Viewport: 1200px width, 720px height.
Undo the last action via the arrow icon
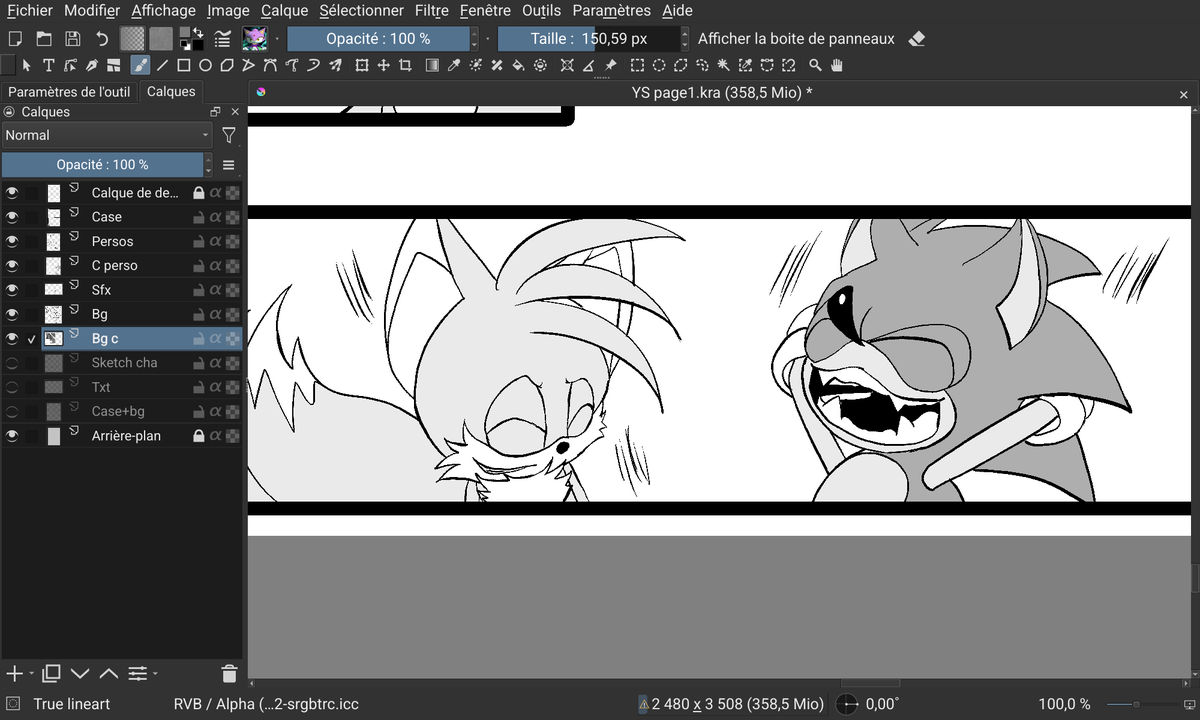(x=102, y=39)
